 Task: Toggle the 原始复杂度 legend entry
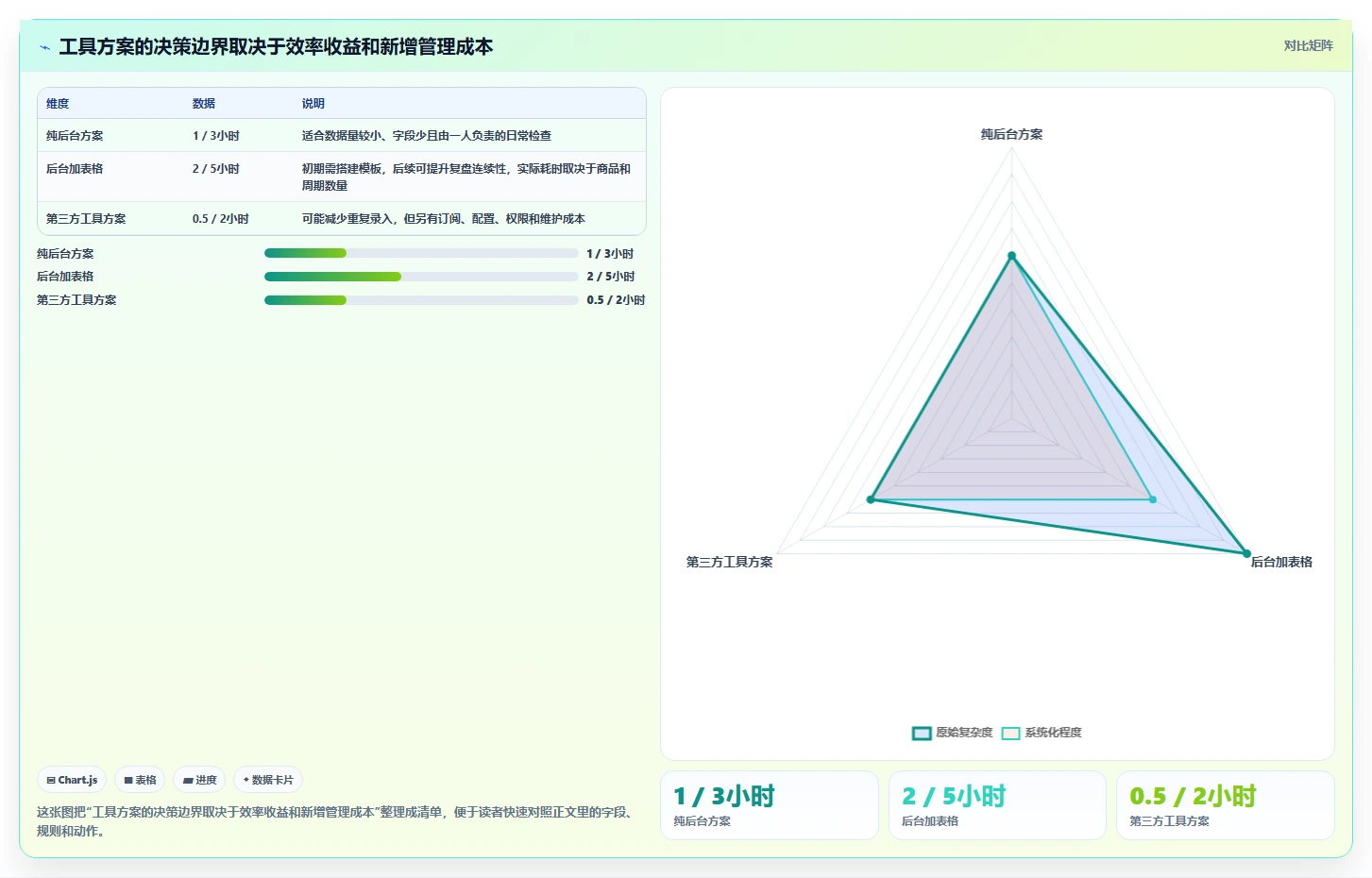[952, 733]
